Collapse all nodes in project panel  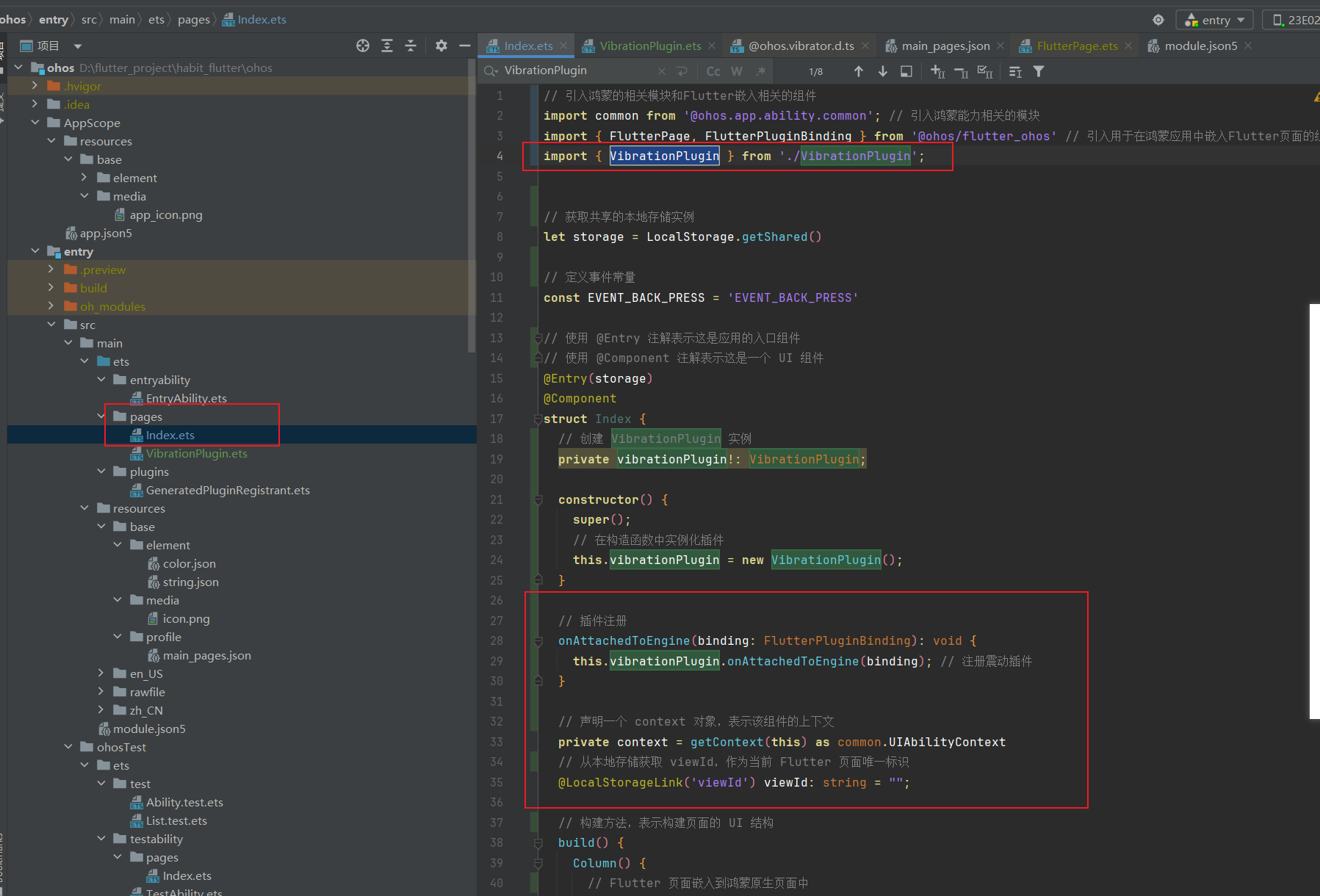[411, 46]
